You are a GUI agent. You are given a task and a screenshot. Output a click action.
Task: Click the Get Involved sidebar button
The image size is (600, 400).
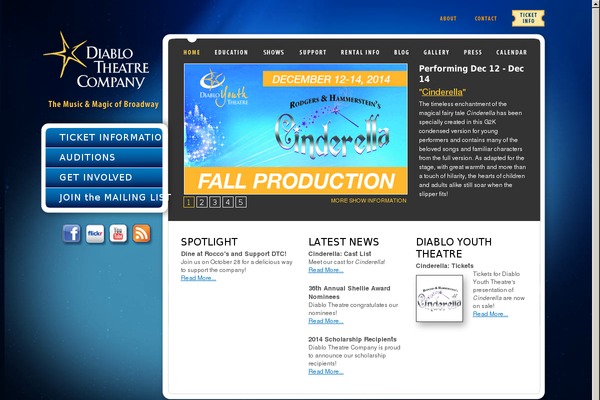[104, 177]
